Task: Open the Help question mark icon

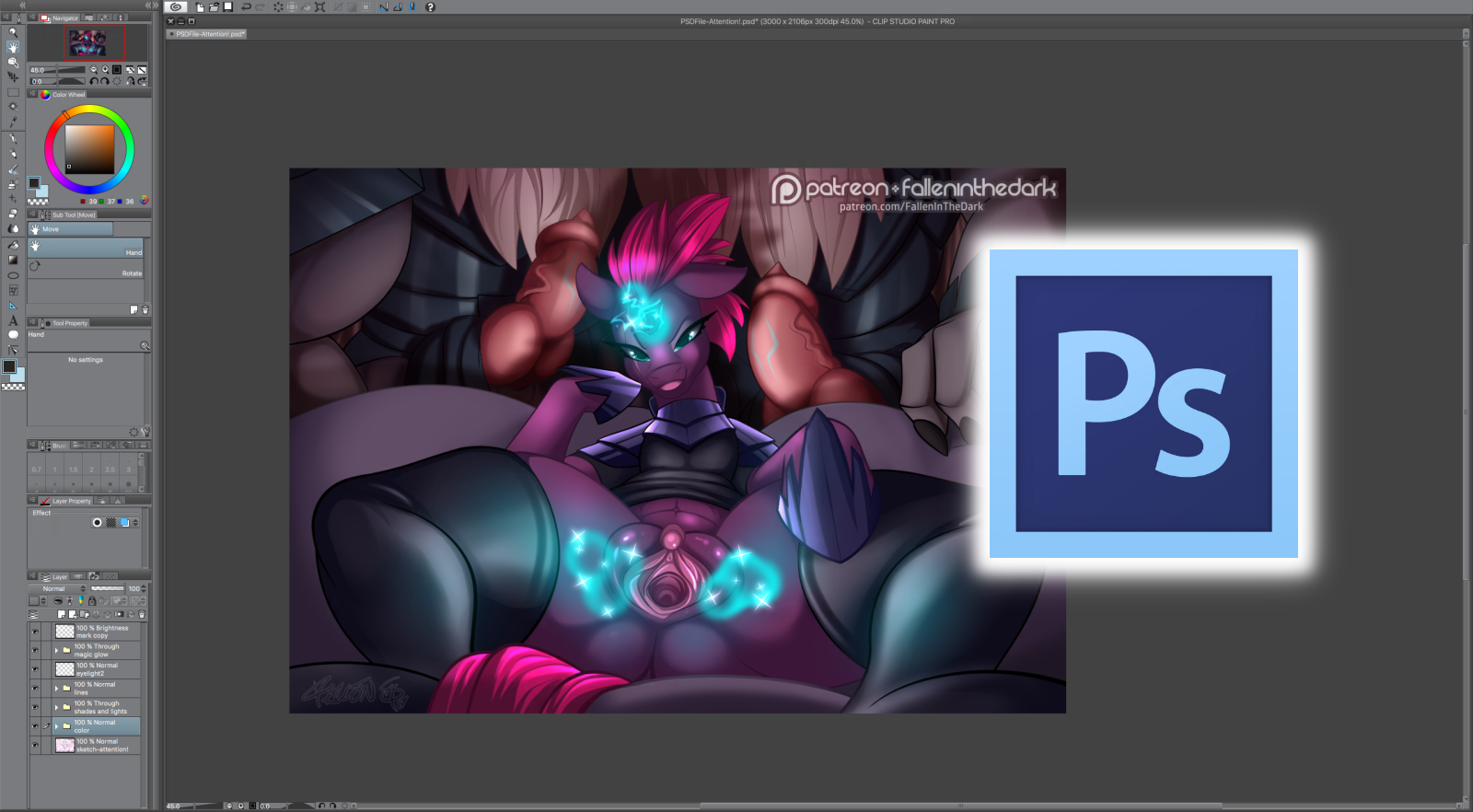Action: pos(430,7)
